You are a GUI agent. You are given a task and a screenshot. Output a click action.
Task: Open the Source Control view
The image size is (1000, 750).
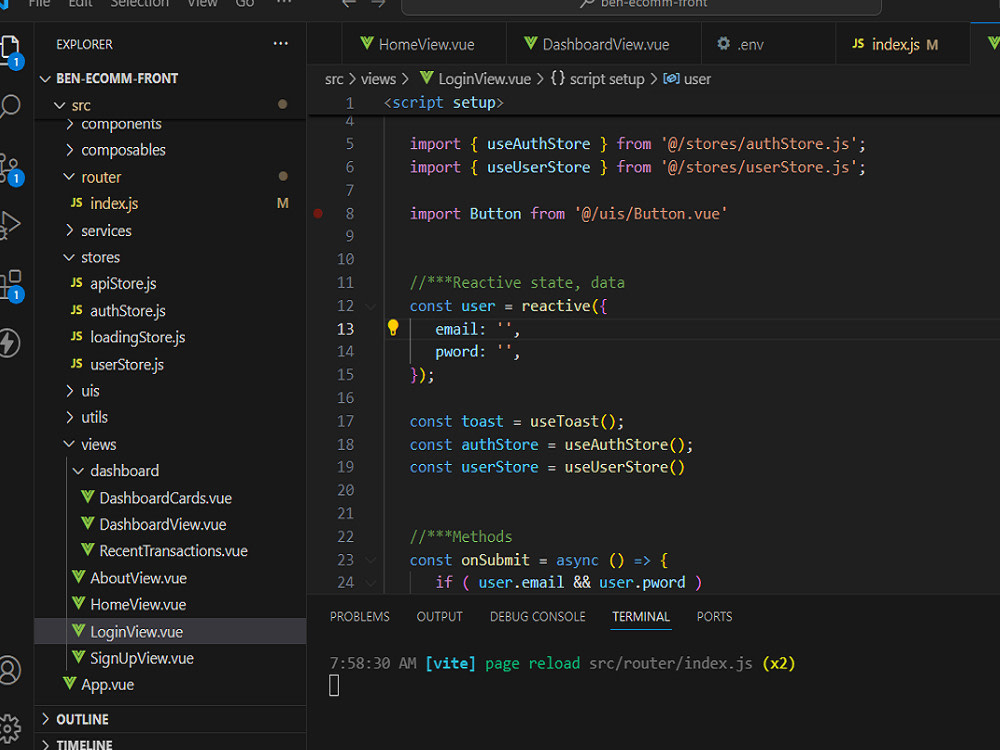10,167
